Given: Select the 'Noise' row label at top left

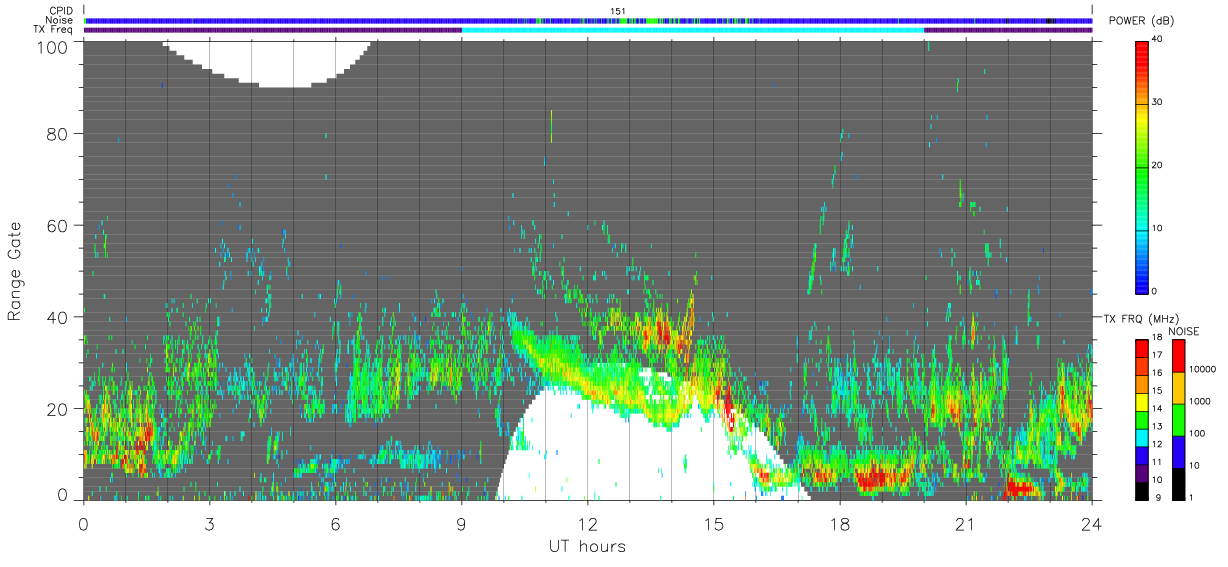Looking at the screenshot, I should (60, 20).
